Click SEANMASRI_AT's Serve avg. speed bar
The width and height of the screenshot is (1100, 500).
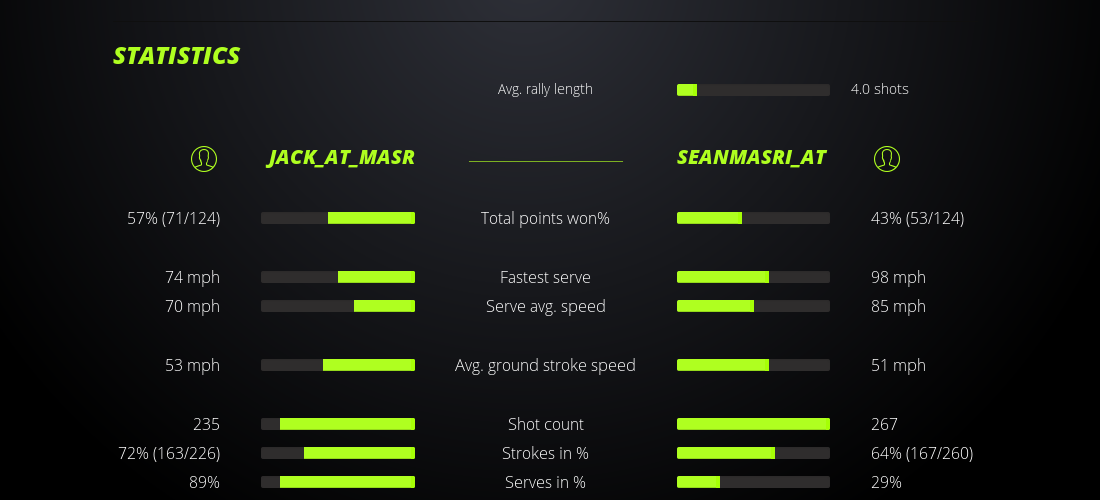(753, 306)
